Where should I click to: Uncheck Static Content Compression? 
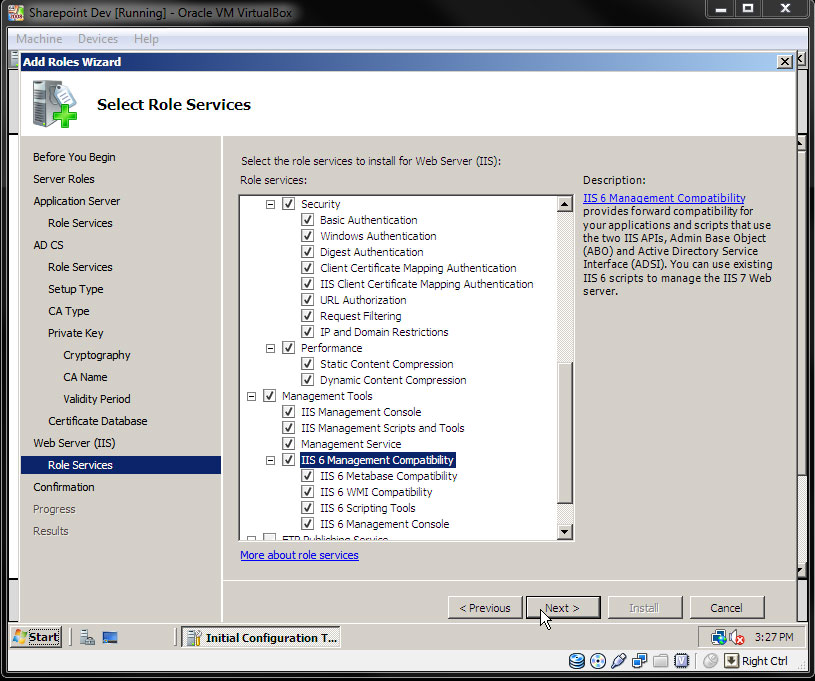[307, 364]
